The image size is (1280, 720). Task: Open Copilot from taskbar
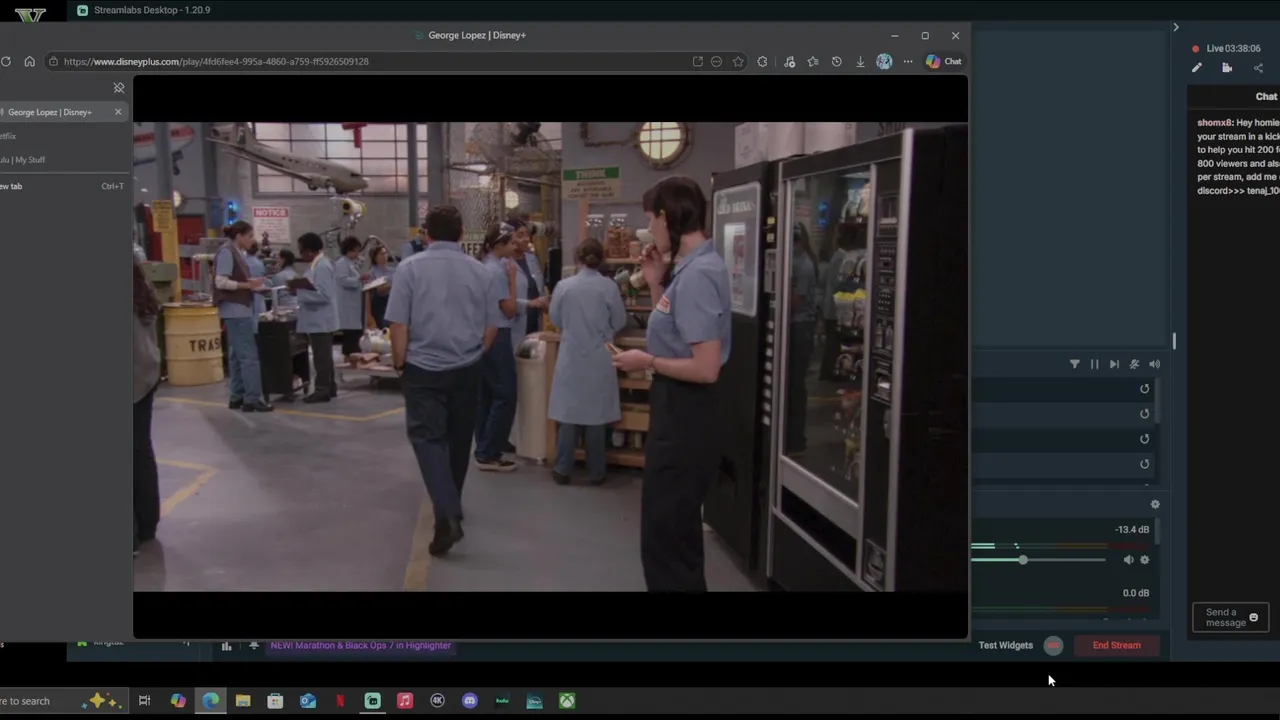point(178,701)
